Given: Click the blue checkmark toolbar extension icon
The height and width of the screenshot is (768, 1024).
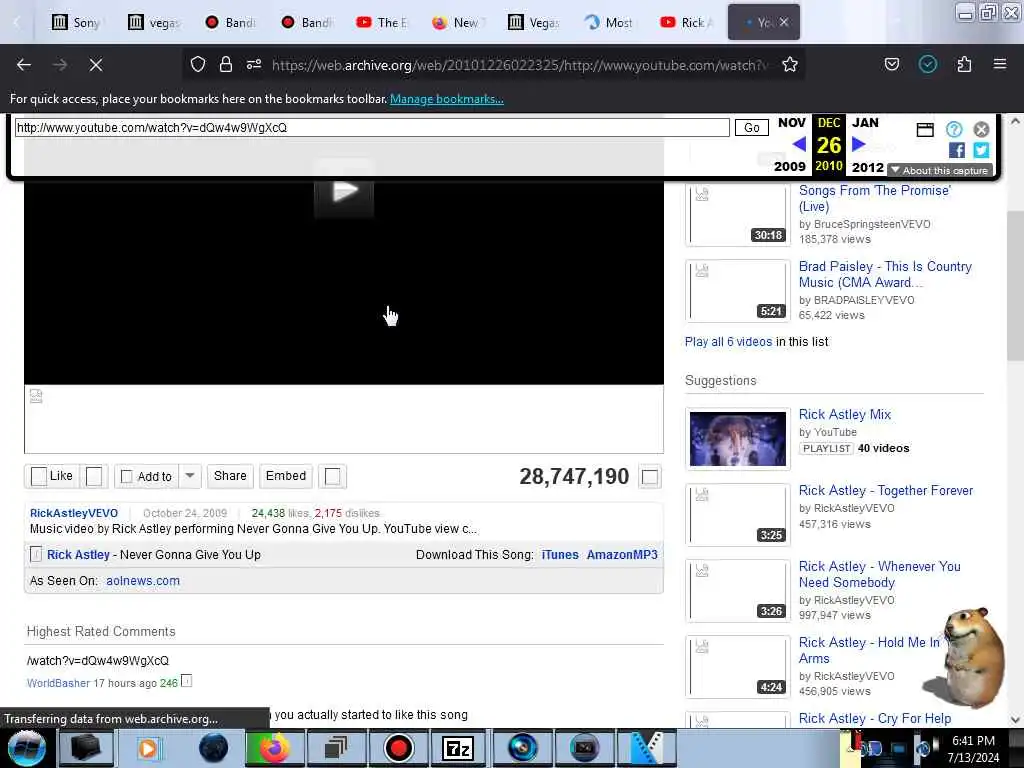Looking at the screenshot, I should click(928, 64).
